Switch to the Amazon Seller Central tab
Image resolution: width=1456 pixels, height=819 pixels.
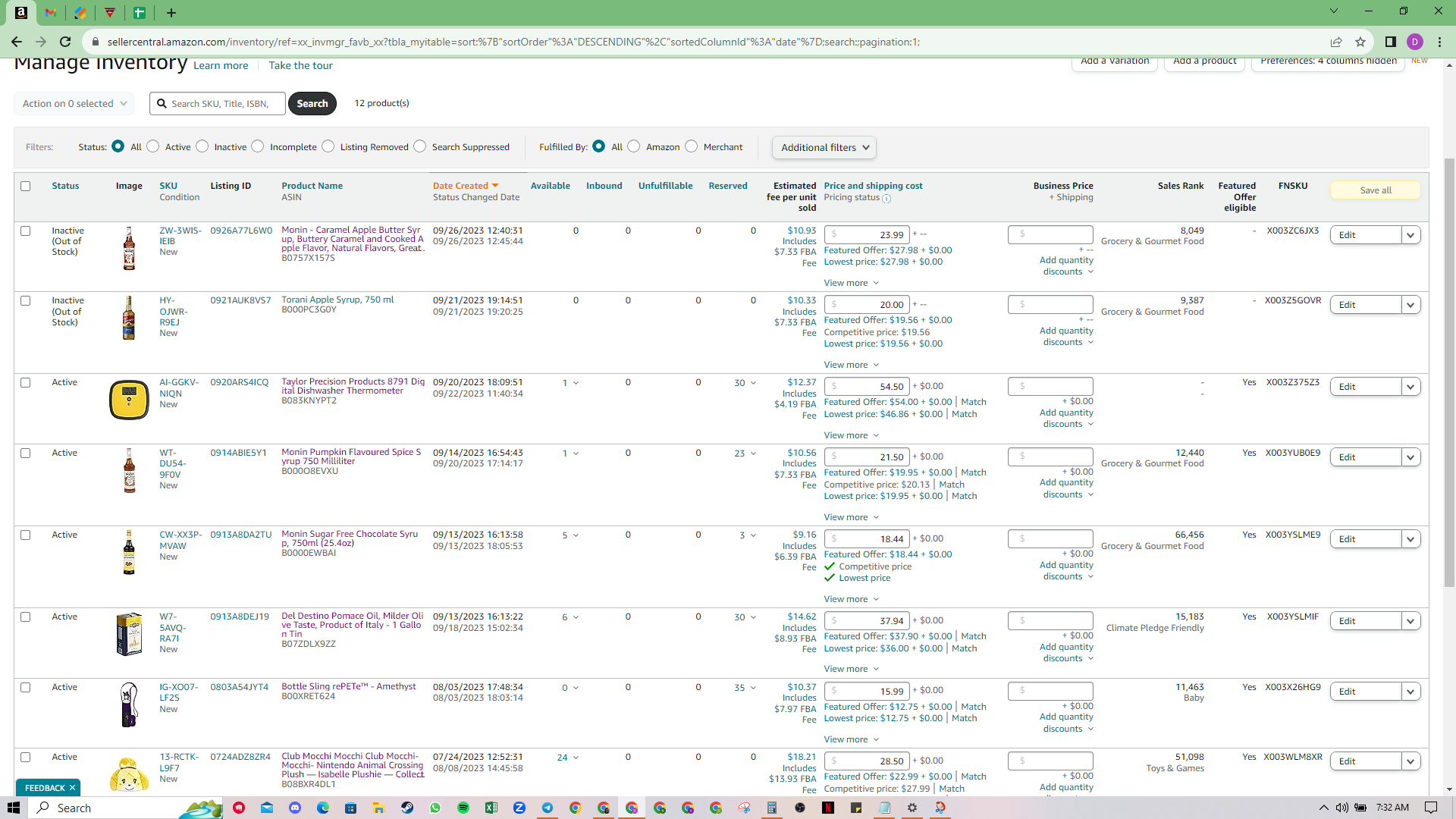tap(21, 12)
